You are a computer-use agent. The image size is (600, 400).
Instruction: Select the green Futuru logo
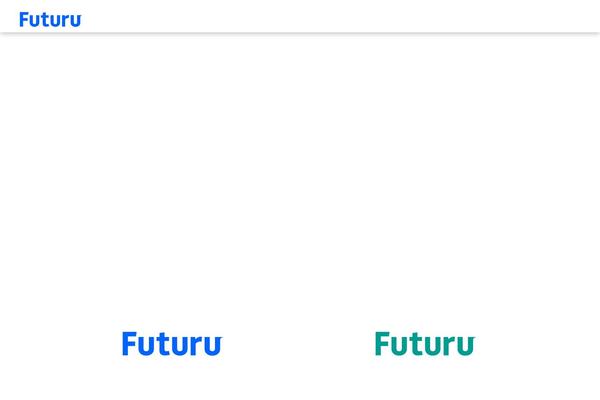click(425, 343)
